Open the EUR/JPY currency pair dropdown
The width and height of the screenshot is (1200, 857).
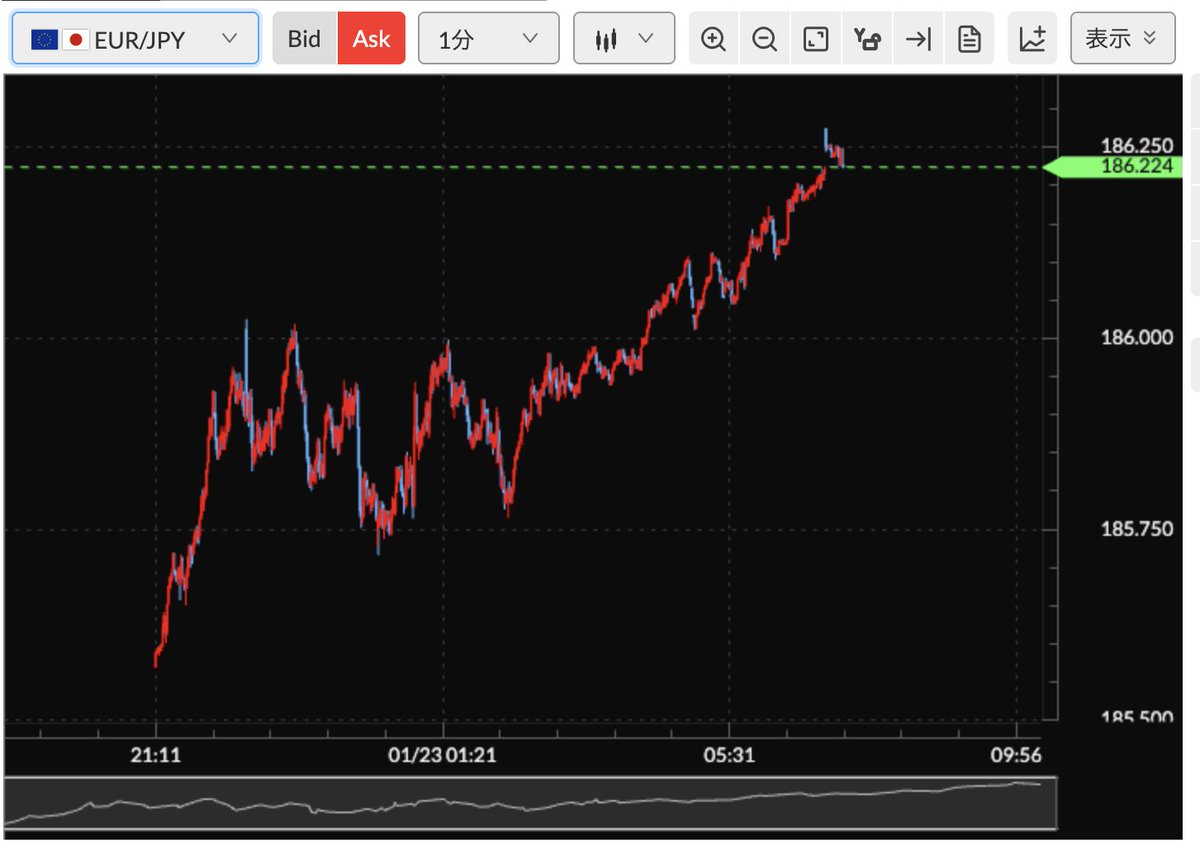click(x=135, y=39)
